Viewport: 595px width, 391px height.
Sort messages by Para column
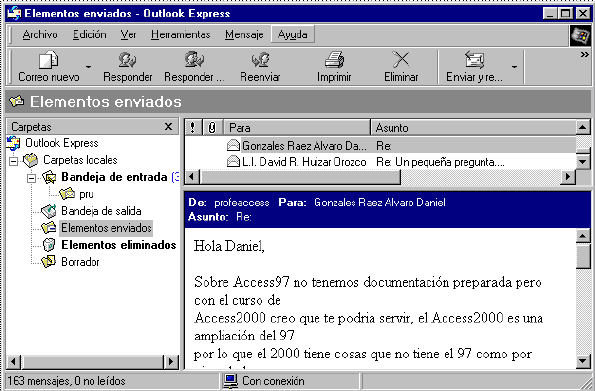point(297,128)
